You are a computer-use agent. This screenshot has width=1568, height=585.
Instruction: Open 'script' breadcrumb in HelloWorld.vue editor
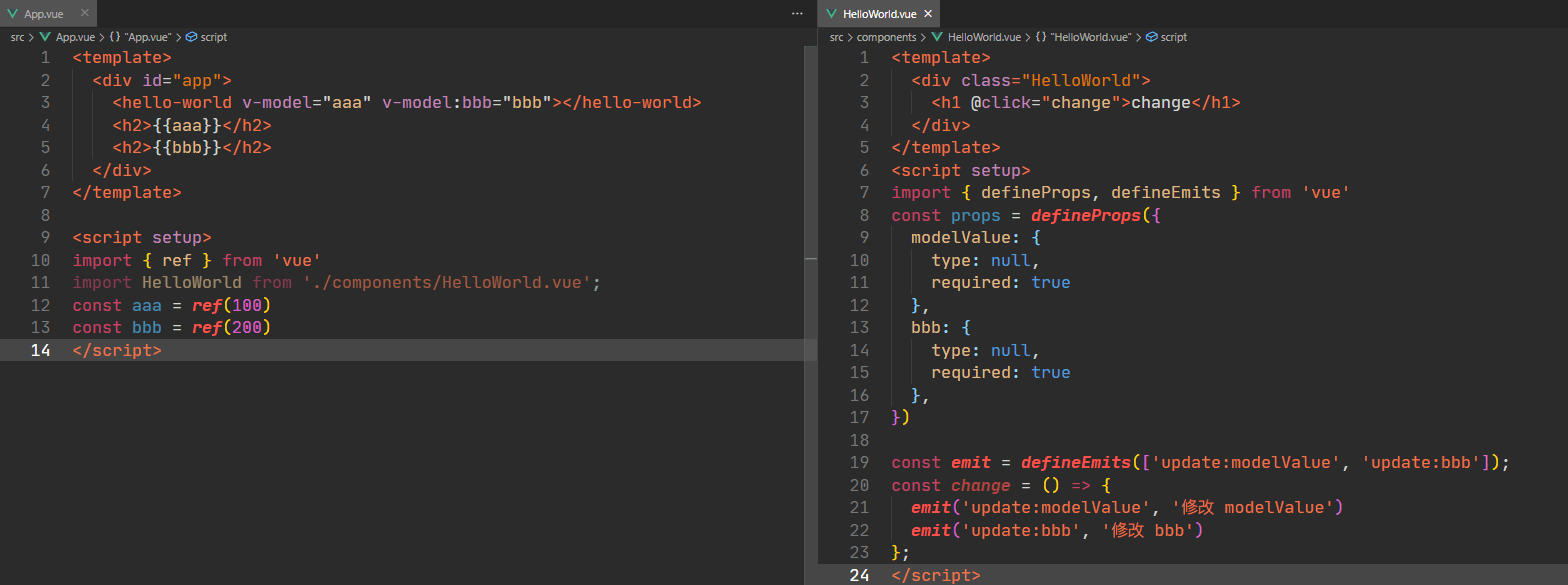coord(1174,37)
